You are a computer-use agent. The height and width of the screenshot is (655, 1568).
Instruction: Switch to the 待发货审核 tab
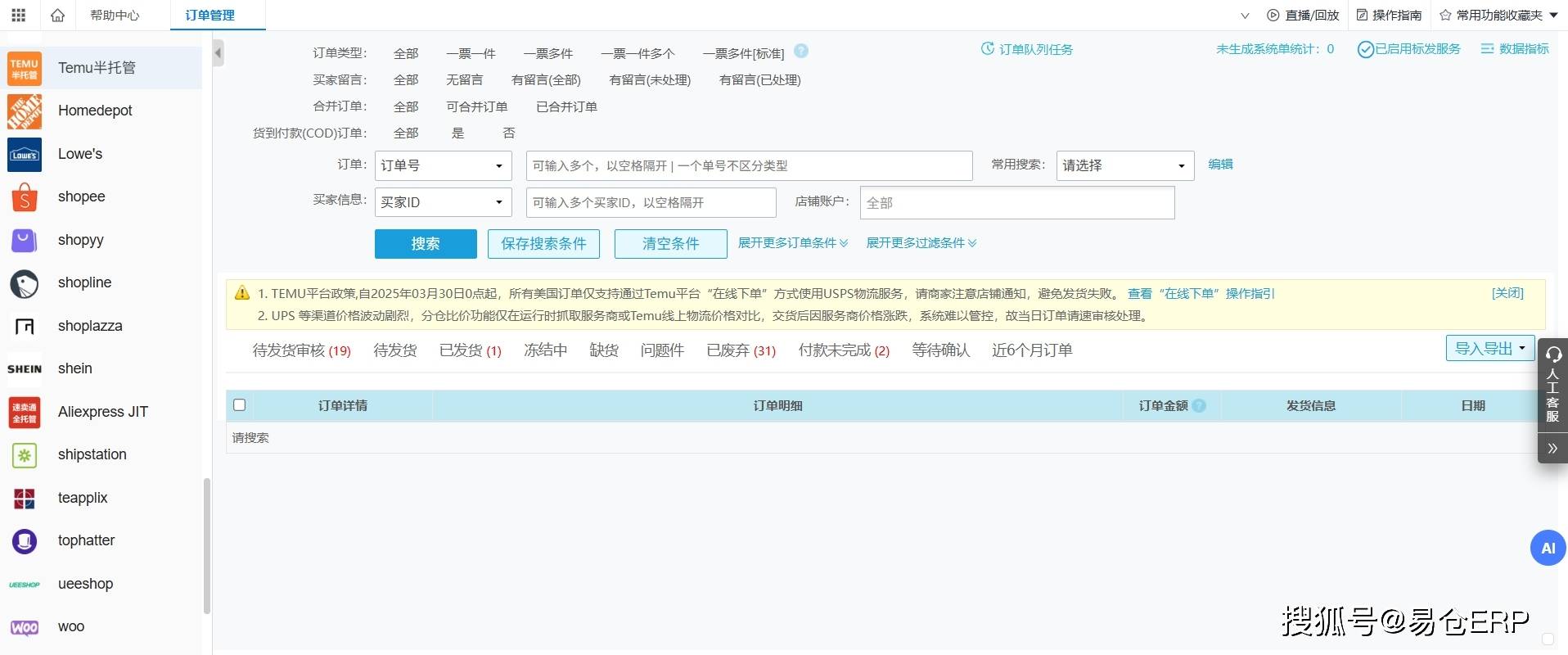300,350
